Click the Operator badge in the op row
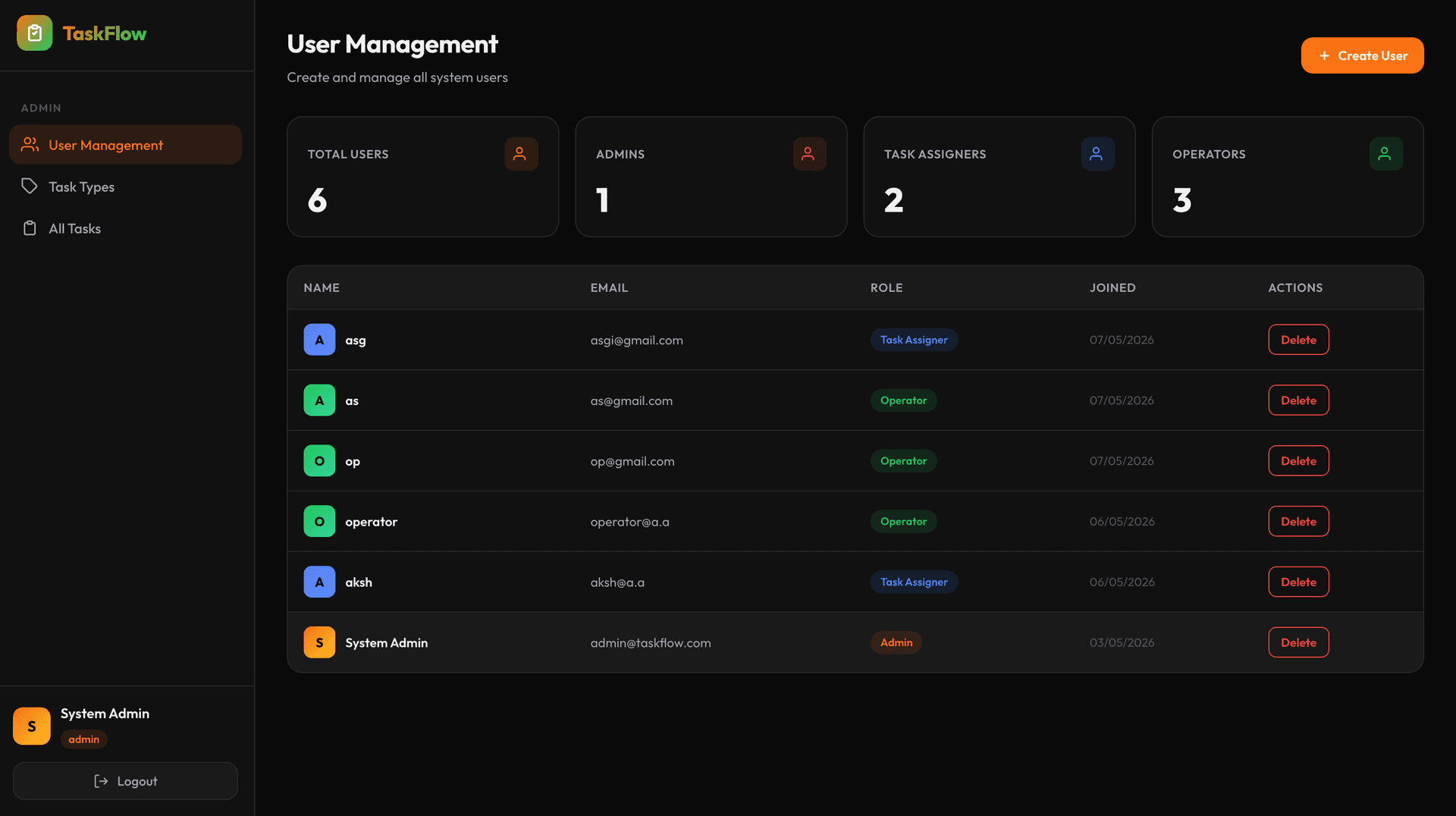The height and width of the screenshot is (816, 1456). pyautogui.click(x=903, y=461)
